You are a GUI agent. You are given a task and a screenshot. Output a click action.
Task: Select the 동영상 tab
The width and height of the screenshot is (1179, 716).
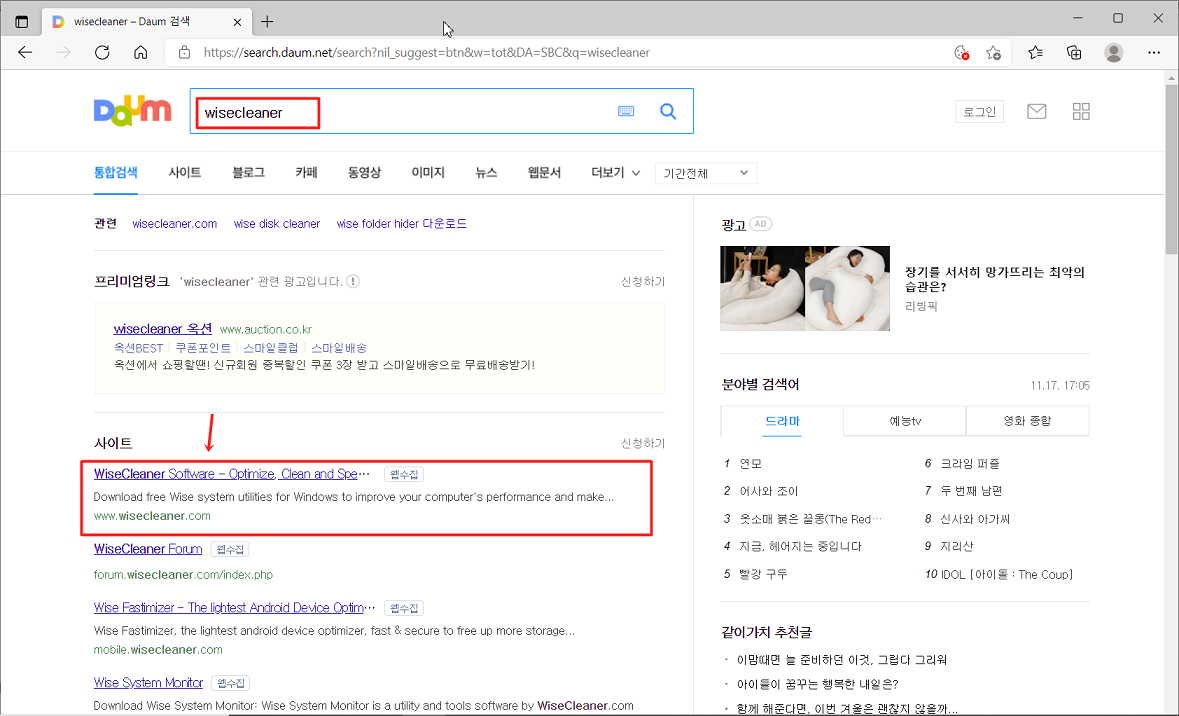[364, 172]
